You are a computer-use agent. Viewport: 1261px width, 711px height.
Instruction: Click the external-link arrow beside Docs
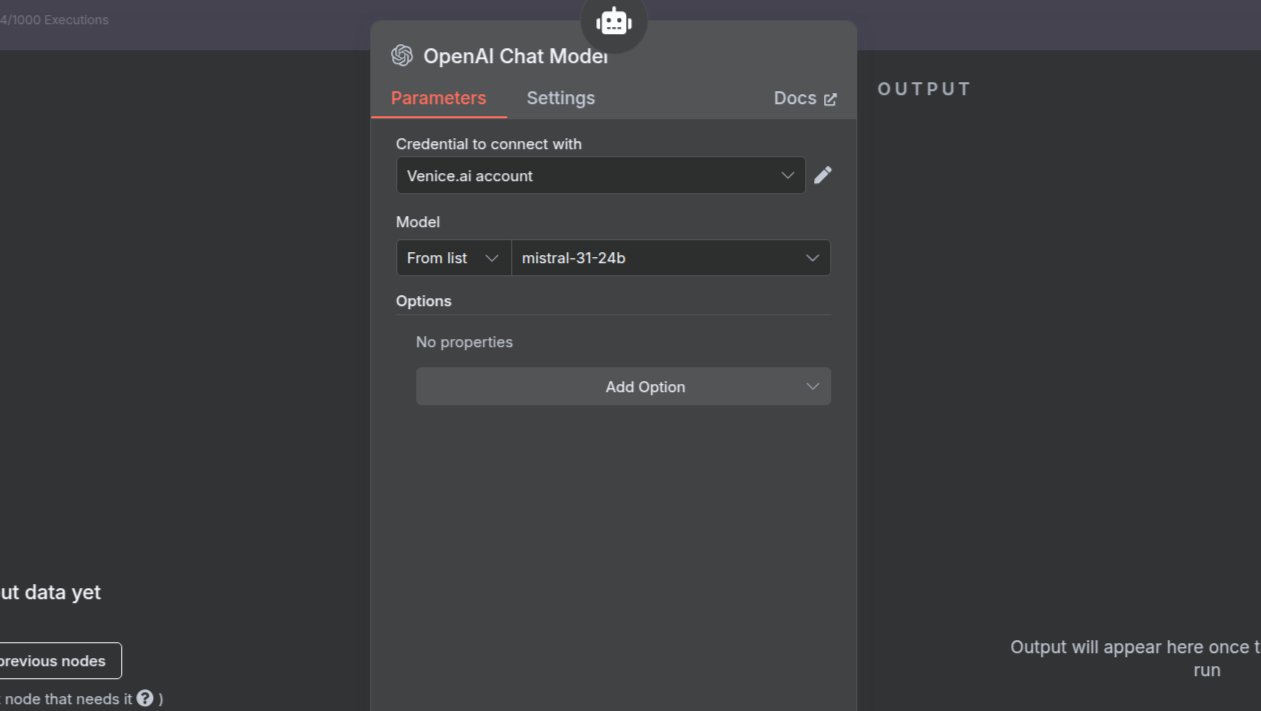[x=830, y=99]
